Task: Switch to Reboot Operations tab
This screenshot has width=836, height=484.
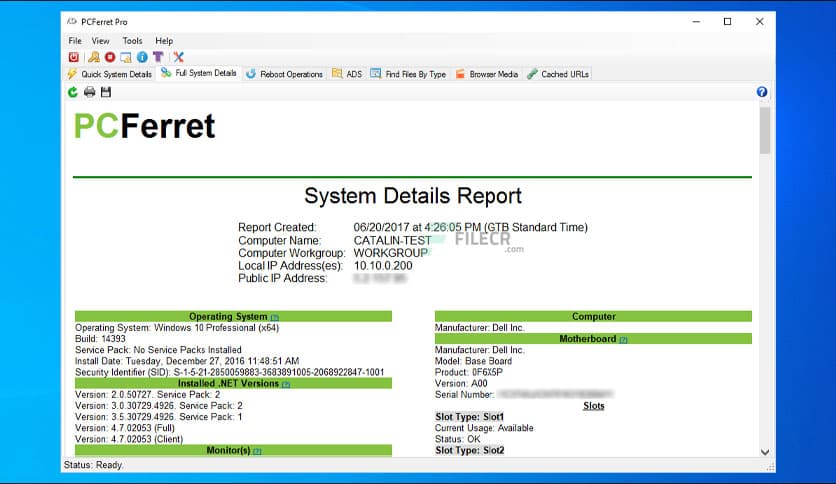Action: (284, 74)
